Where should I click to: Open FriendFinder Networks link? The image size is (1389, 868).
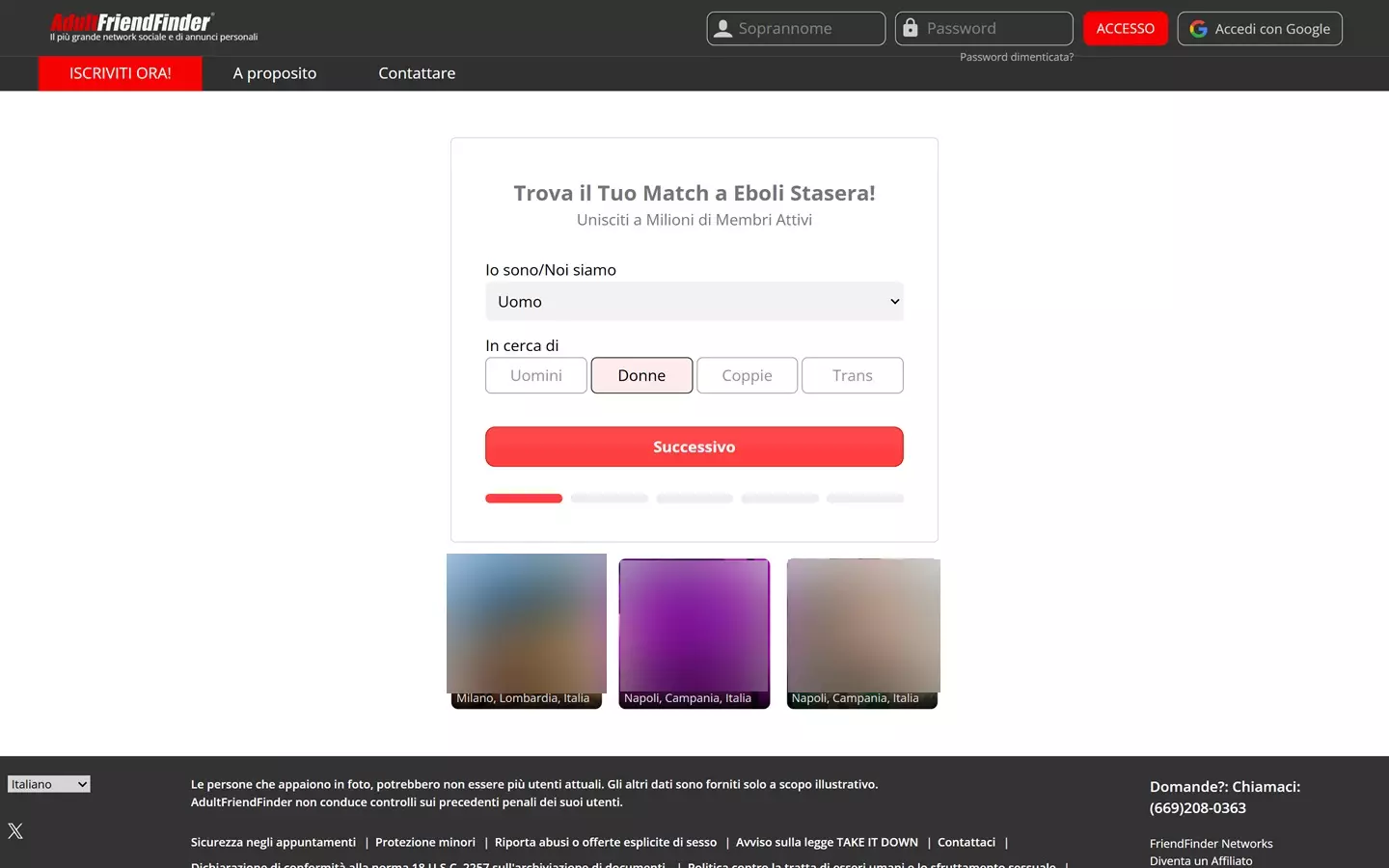pyautogui.click(x=1211, y=843)
